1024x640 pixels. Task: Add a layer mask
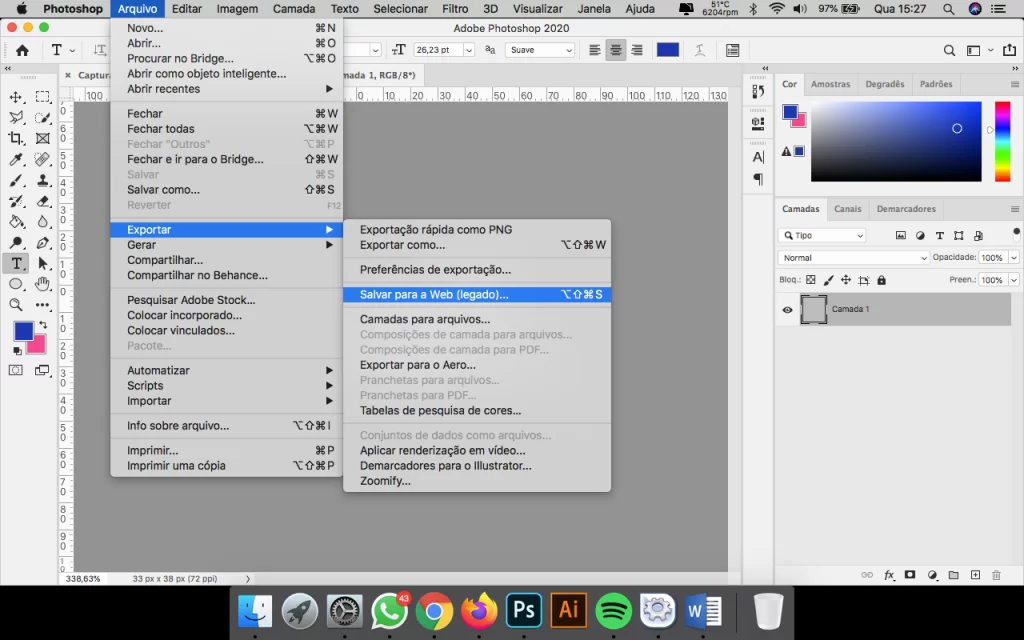[x=910, y=575]
